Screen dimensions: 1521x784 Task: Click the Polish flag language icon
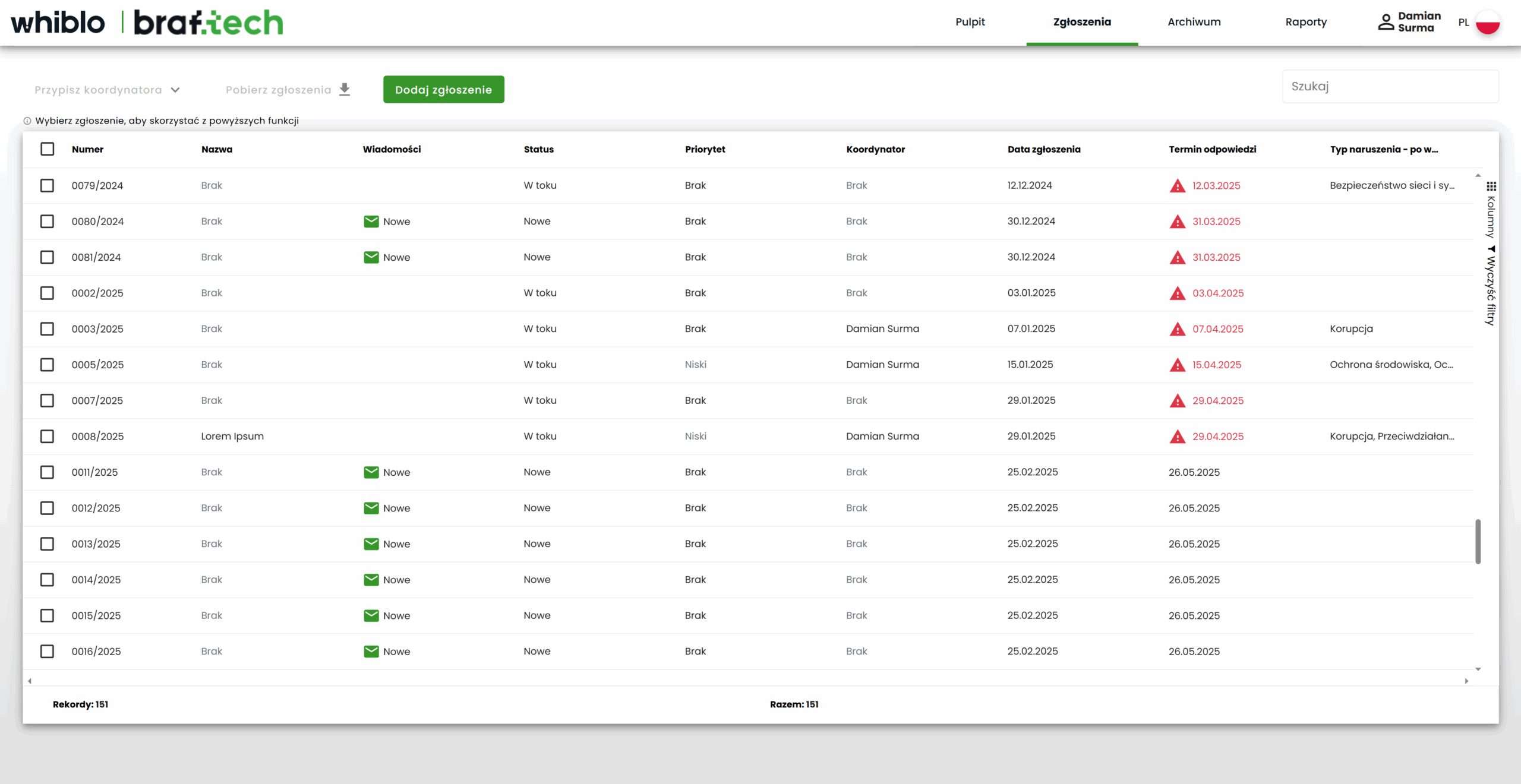(1488, 22)
